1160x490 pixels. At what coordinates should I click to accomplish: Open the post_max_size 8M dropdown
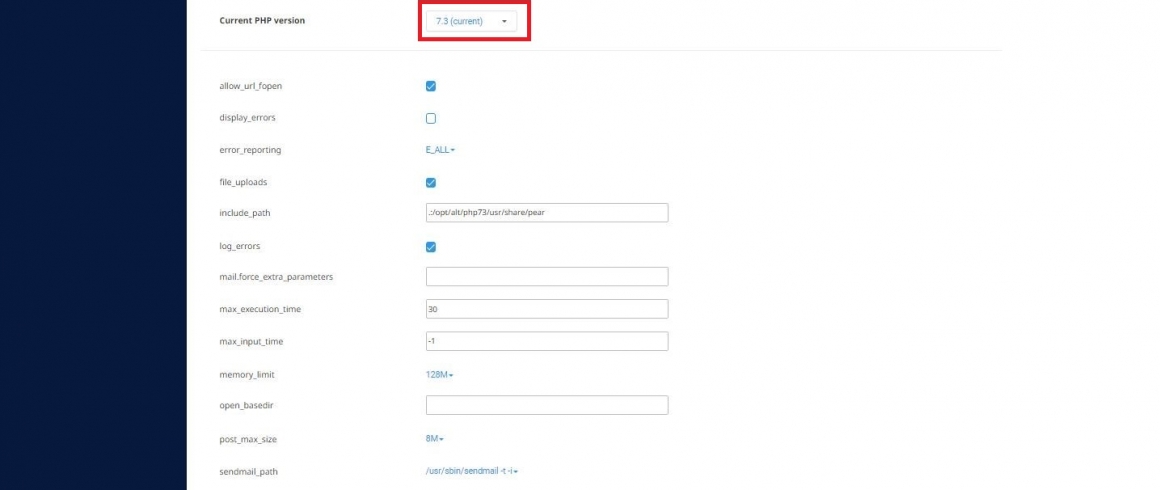point(435,439)
